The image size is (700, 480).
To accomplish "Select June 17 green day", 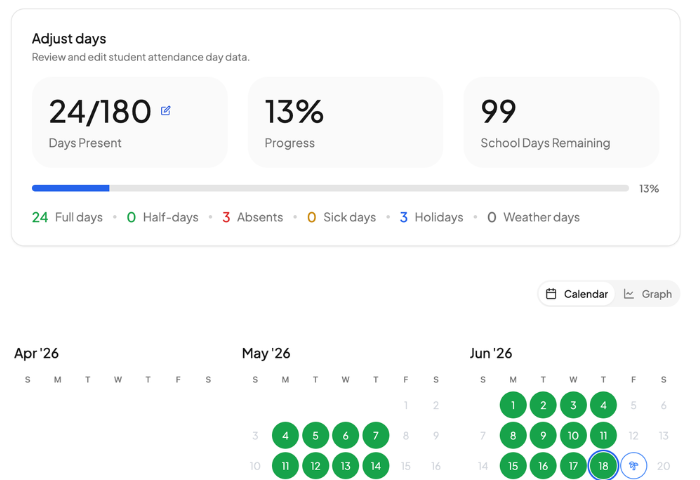I will pyautogui.click(x=573, y=466).
